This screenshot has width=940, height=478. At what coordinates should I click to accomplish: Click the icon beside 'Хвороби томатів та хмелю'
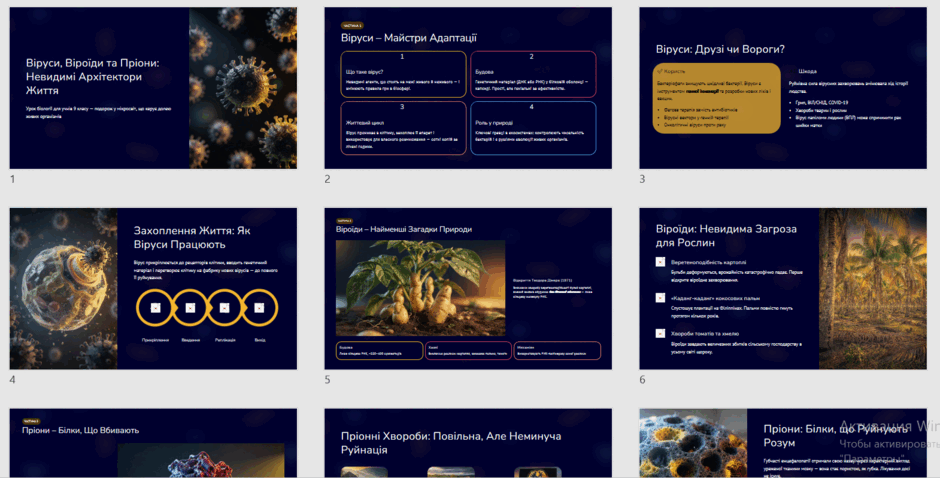click(660, 333)
